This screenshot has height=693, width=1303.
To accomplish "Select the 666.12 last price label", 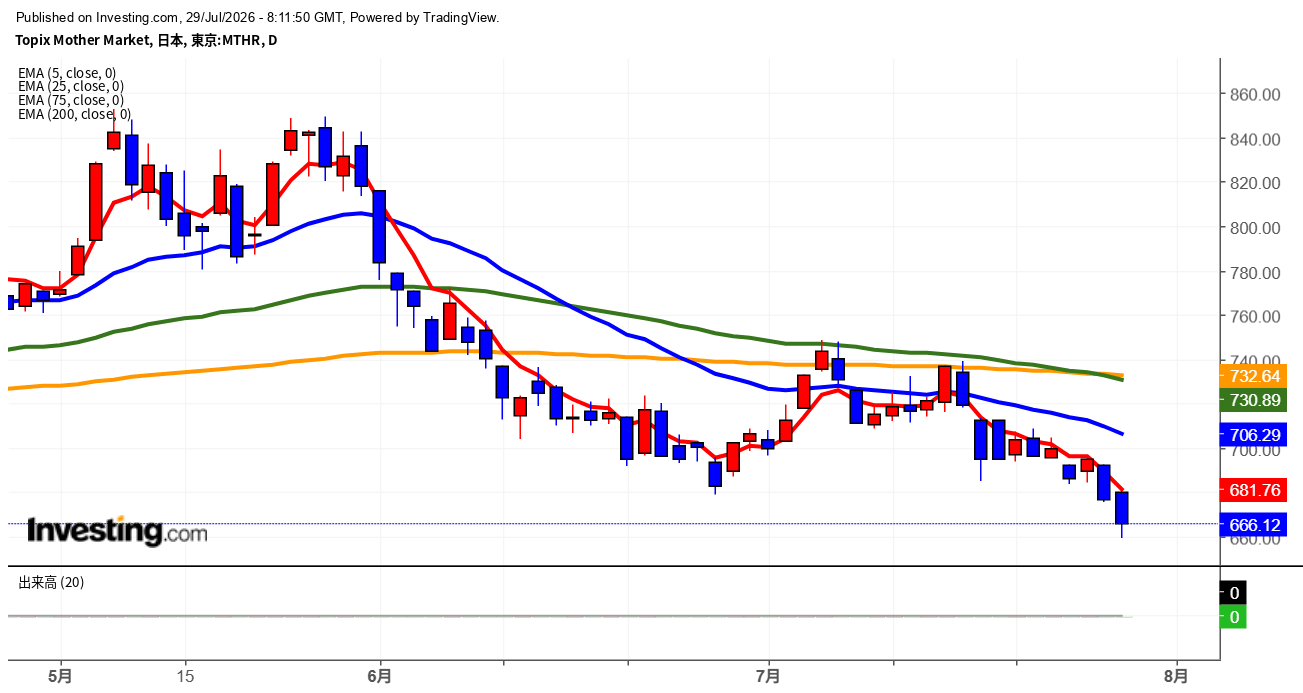I will pos(1253,525).
